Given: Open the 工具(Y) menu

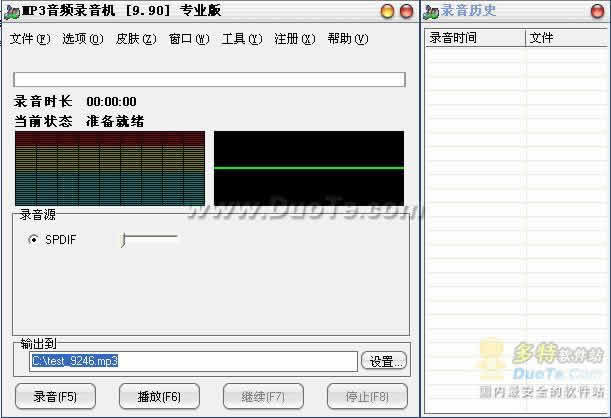Looking at the screenshot, I should pyautogui.click(x=241, y=39).
